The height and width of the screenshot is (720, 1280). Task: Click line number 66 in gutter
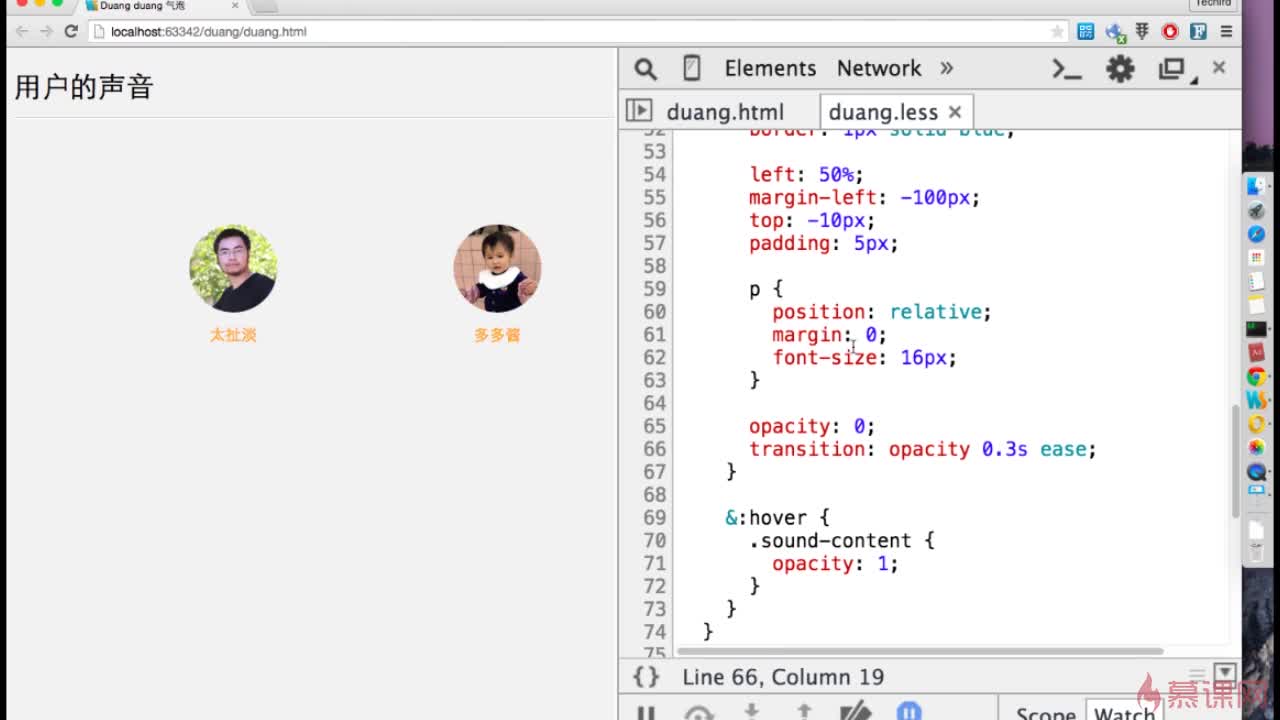pyautogui.click(x=654, y=449)
